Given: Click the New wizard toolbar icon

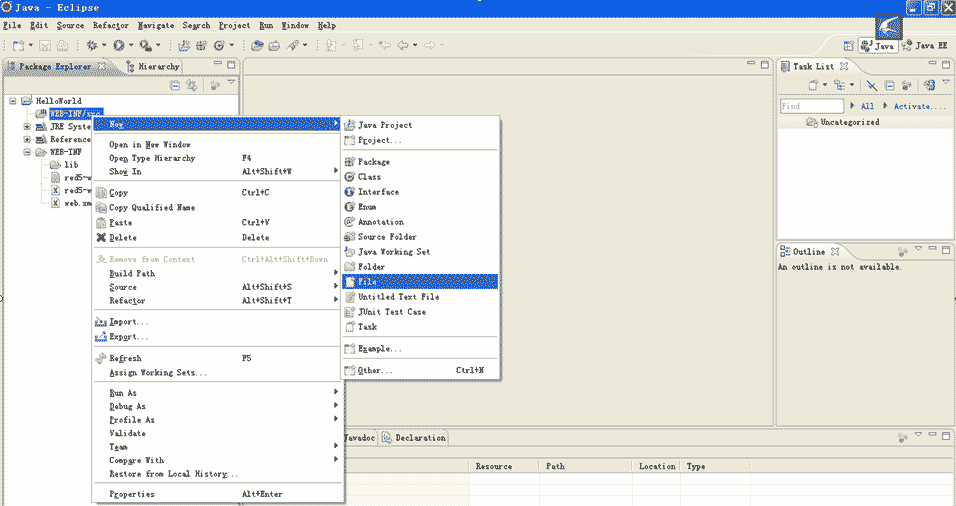Looking at the screenshot, I should pos(18,45).
